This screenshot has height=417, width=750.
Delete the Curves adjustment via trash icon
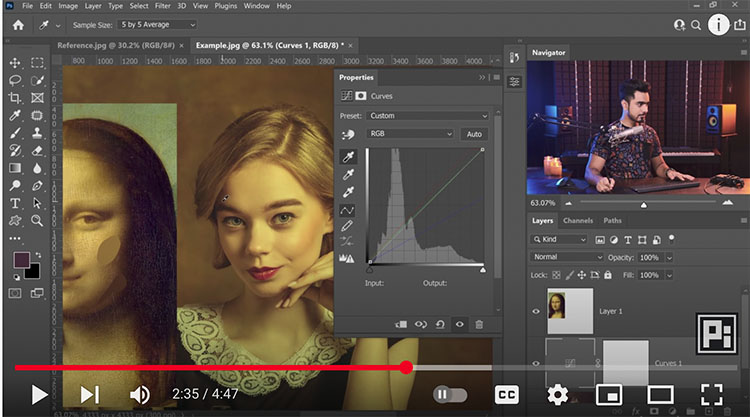479,324
